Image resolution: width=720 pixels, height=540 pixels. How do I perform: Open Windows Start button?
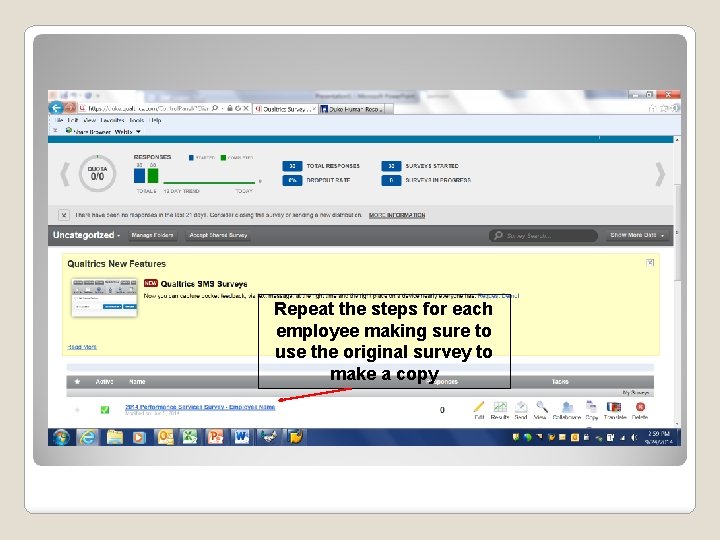click(61, 437)
